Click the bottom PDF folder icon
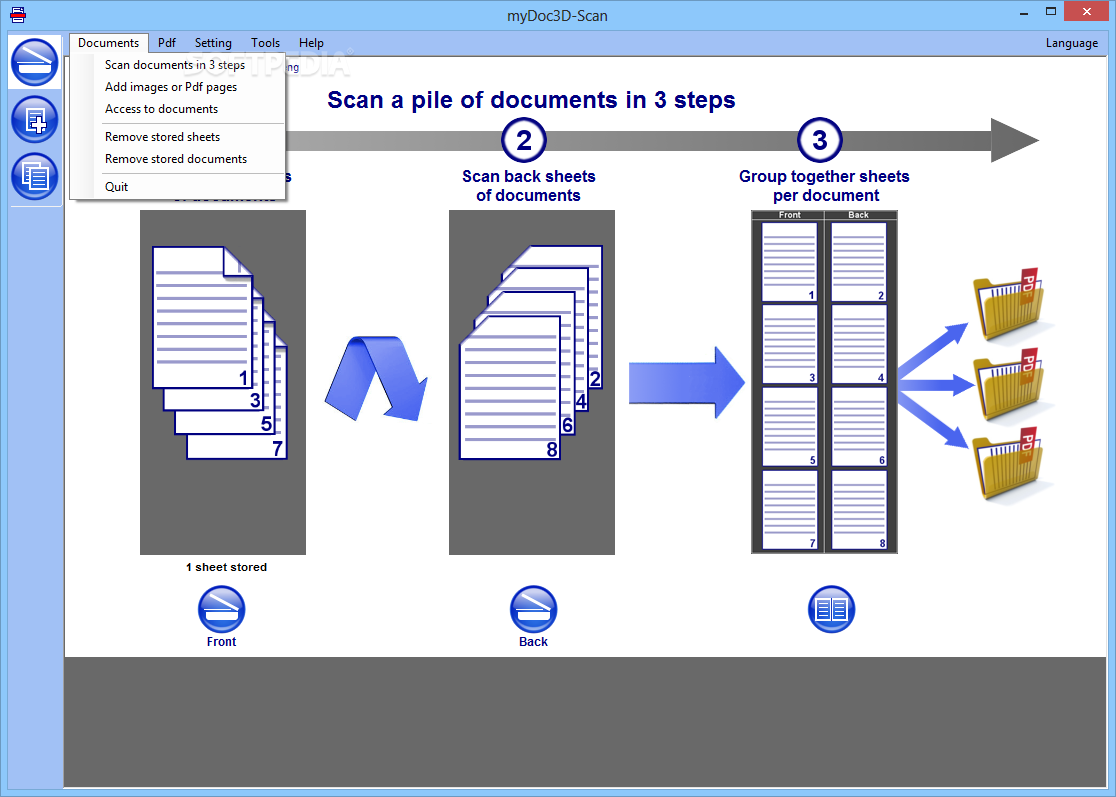 [x=1010, y=465]
